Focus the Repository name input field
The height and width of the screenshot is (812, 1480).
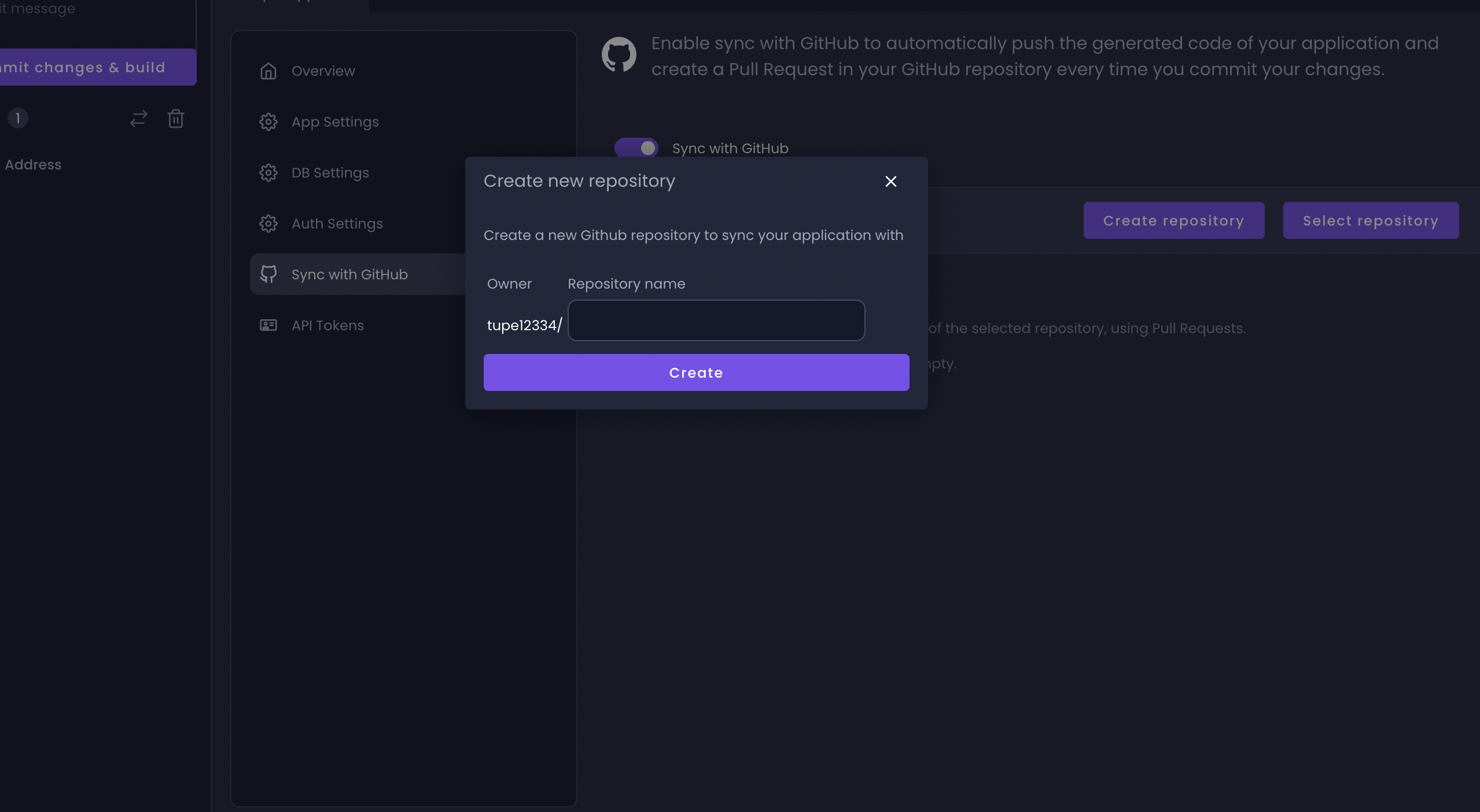click(x=716, y=320)
